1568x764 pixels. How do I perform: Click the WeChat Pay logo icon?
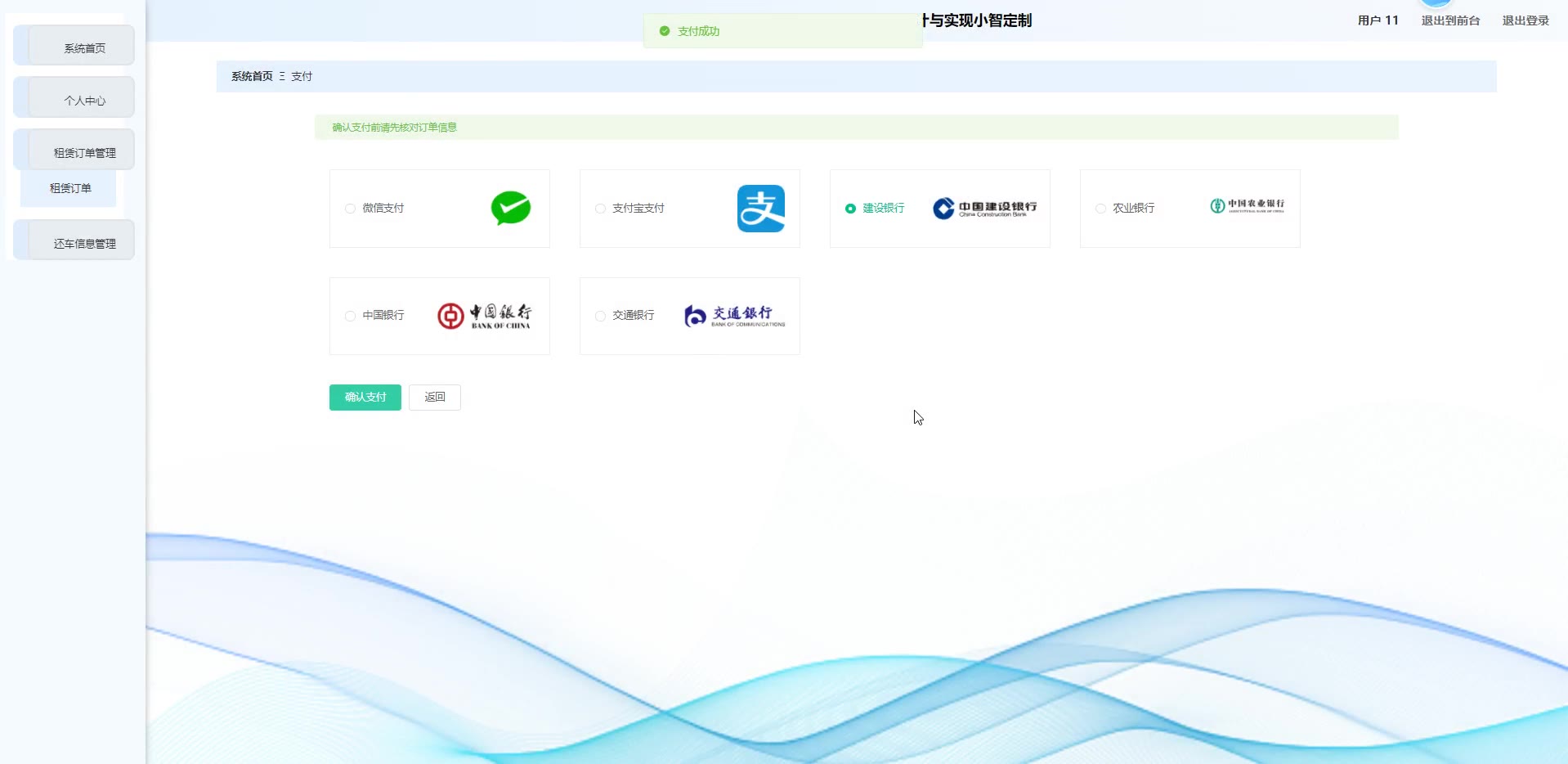click(511, 208)
